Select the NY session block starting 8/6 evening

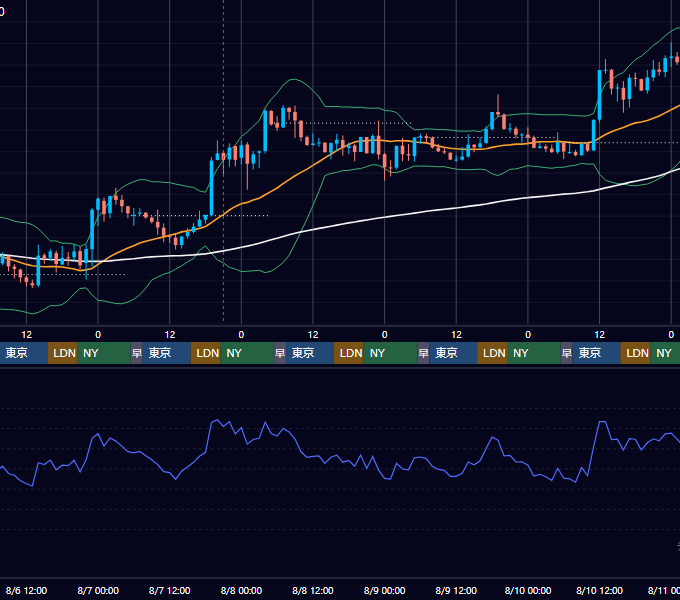pos(104,353)
